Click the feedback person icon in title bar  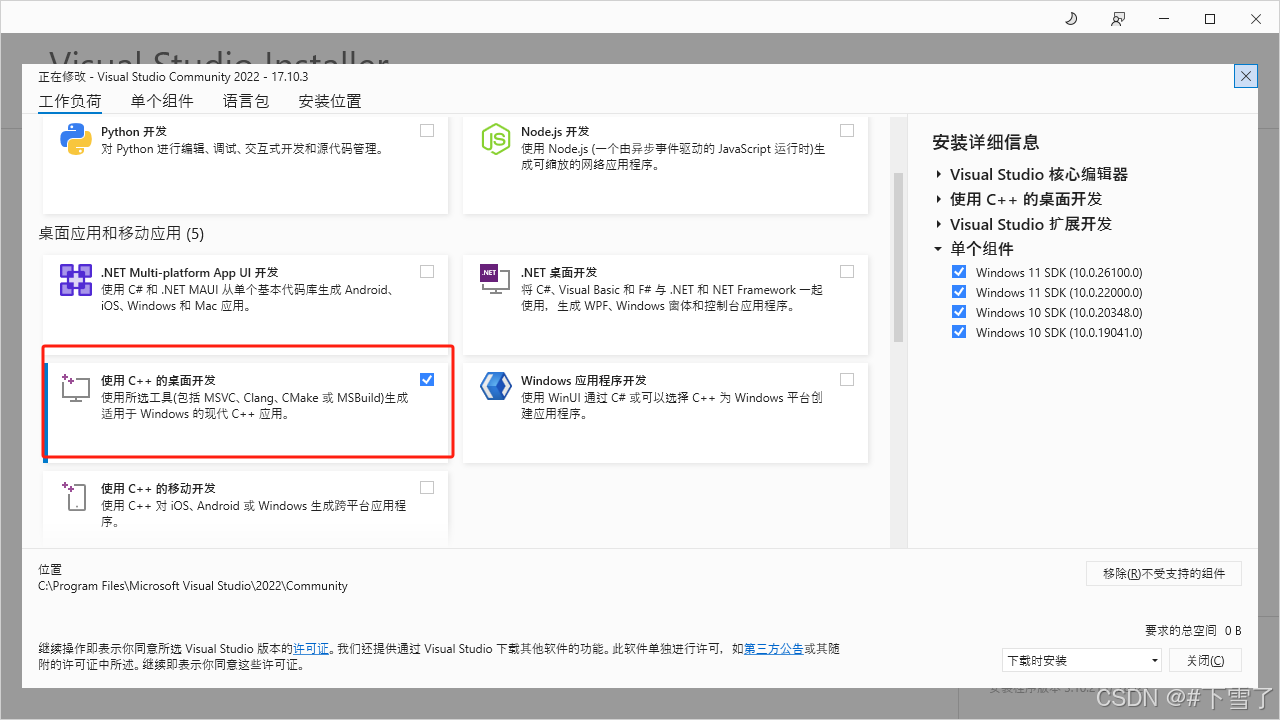click(x=1117, y=19)
